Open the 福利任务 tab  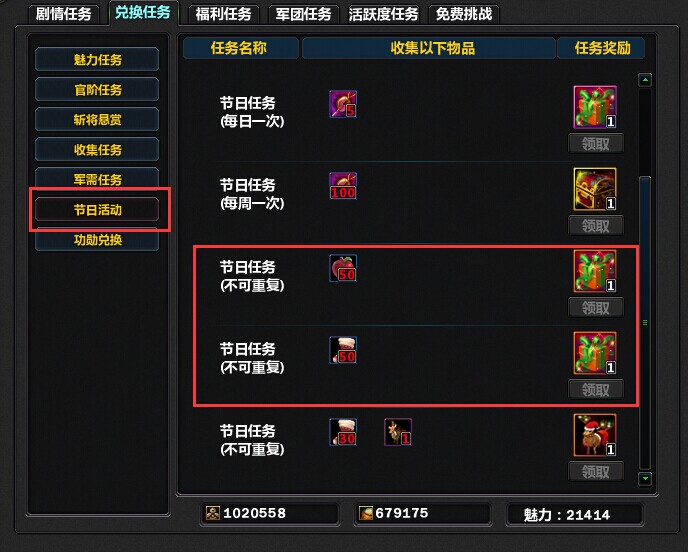(x=223, y=14)
